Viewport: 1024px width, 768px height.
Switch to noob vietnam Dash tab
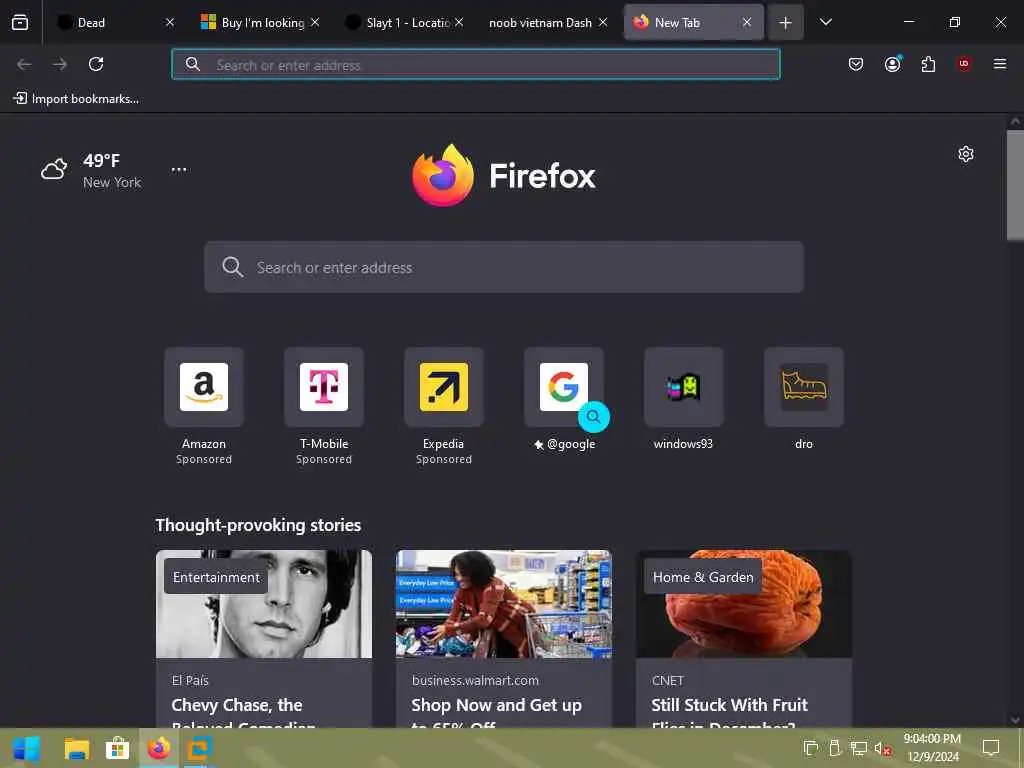point(547,23)
